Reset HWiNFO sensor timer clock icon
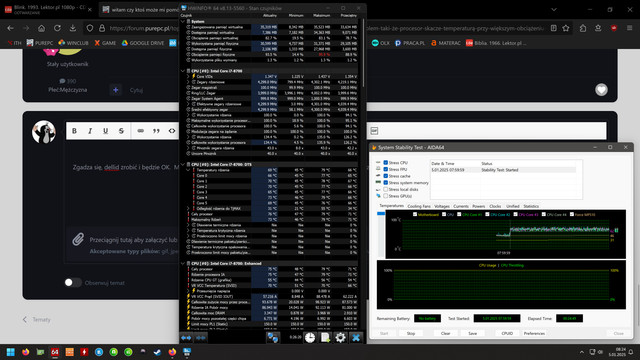Image resolution: width=640 pixels, height=360 pixels. point(310,338)
